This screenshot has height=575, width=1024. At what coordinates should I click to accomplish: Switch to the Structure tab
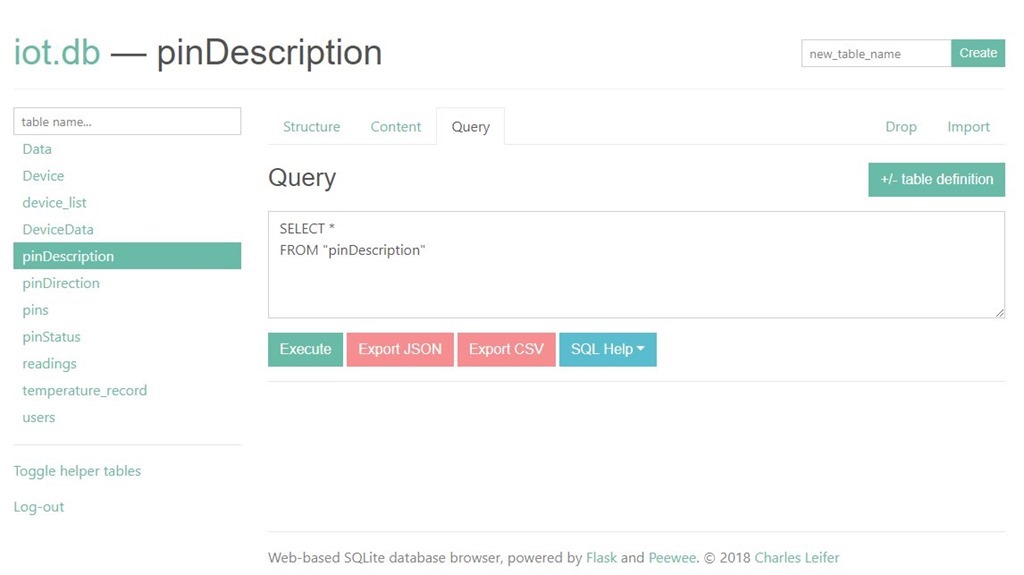tap(311, 127)
